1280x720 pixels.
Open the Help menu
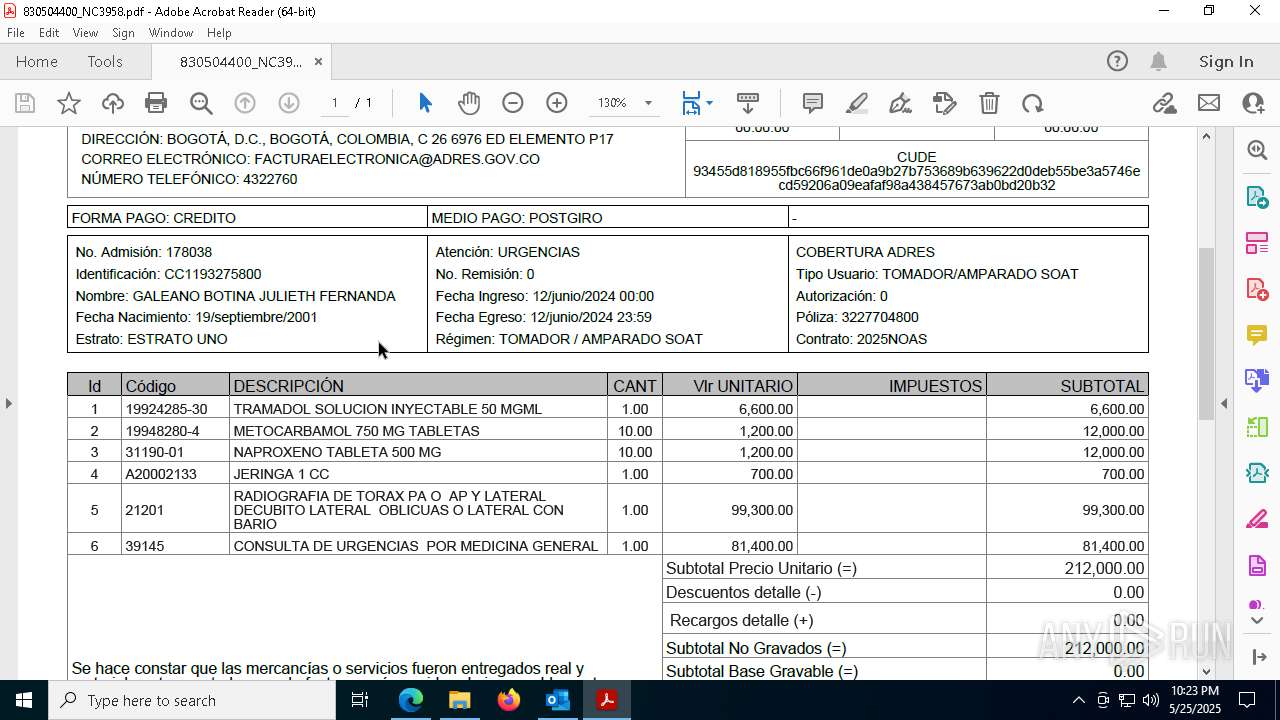click(219, 33)
